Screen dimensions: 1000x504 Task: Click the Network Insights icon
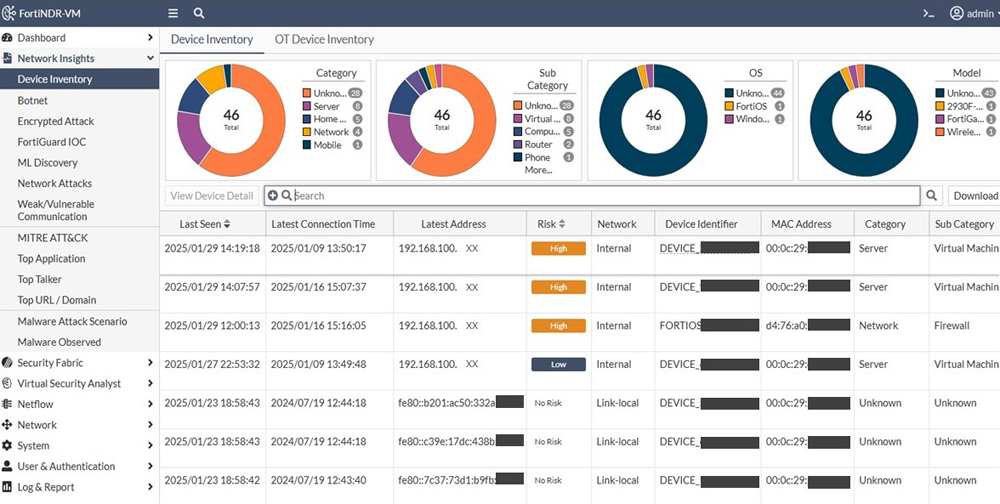point(7,58)
